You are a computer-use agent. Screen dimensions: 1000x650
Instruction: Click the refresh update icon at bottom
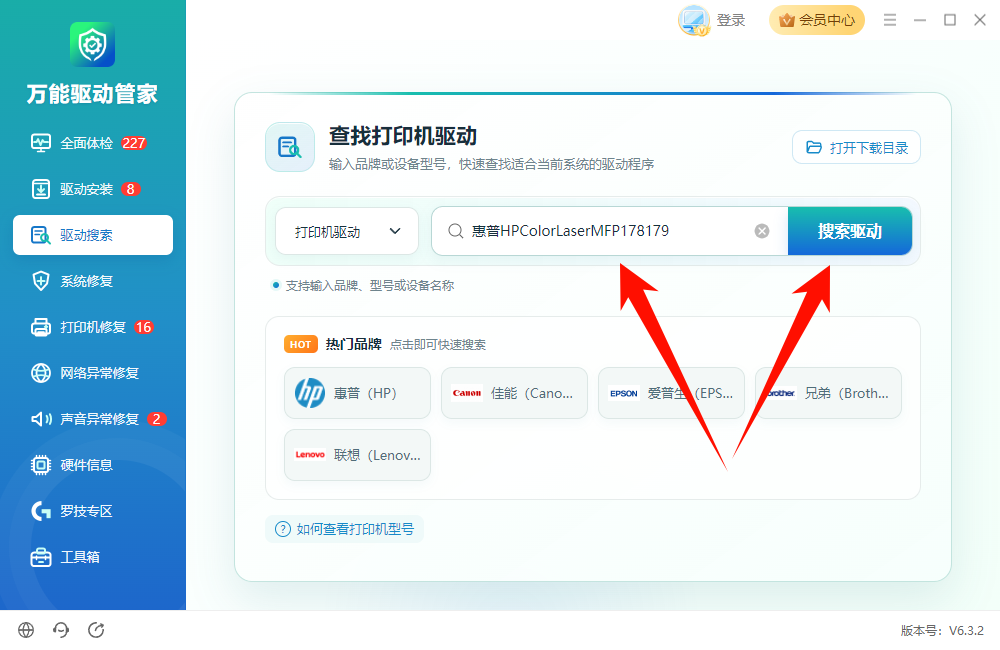pos(96,630)
